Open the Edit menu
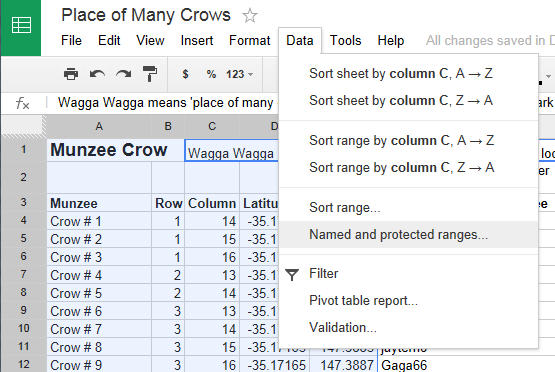The height and width of the screenshot is (372, 555). [x=109, y=40]
